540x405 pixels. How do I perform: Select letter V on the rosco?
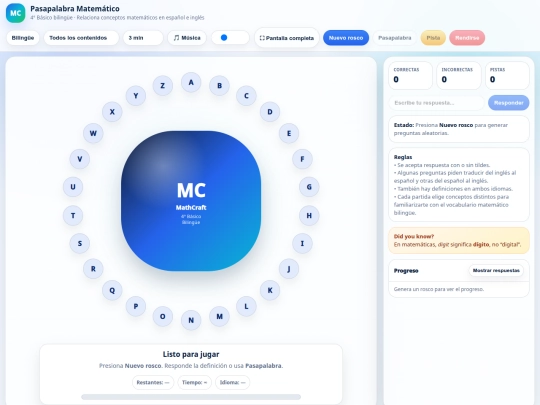click(80, 159)
